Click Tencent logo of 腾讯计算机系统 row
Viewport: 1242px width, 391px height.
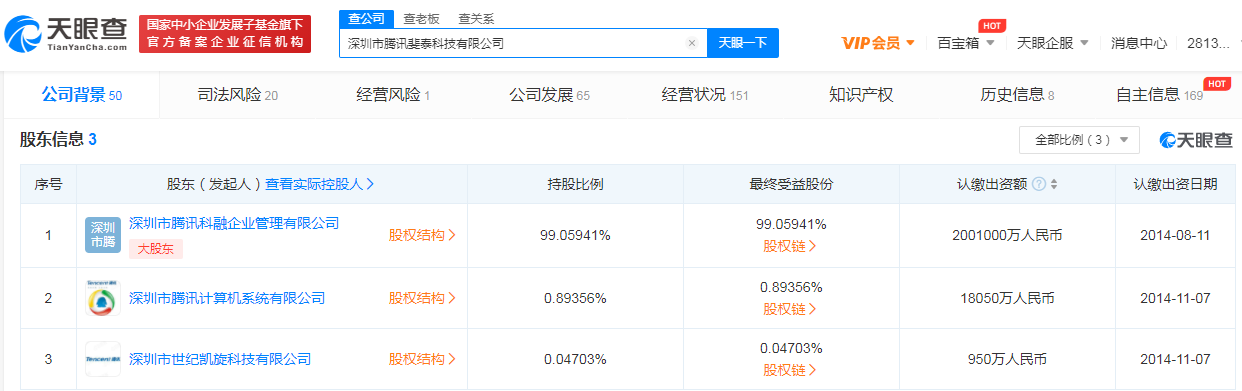pyautogui.click(x=103, y=297)
